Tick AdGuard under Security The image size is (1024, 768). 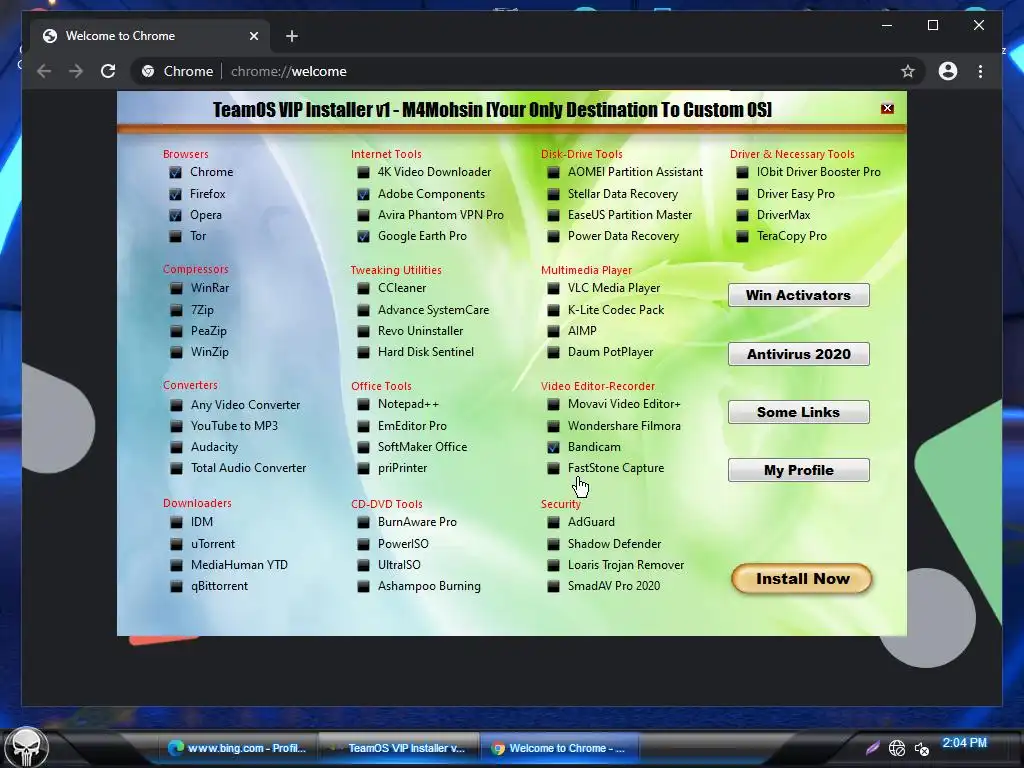553,522
